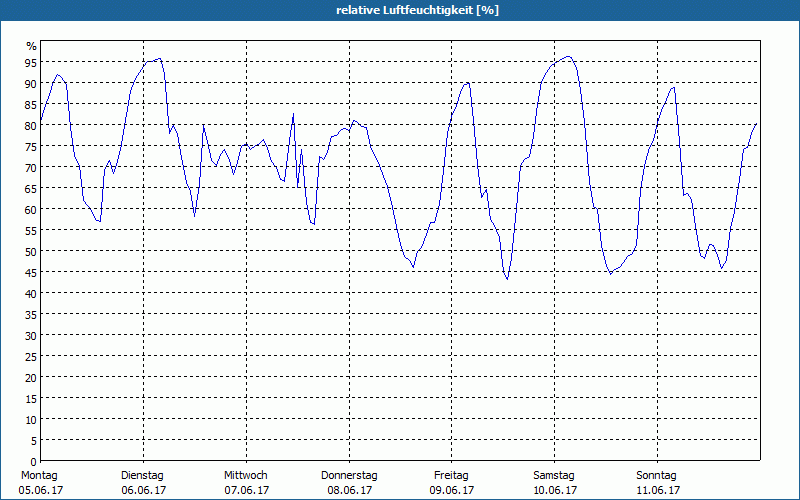Click the y-axis value '60'
The width and height of the screenshot is (800, 500).
[31, 210]
